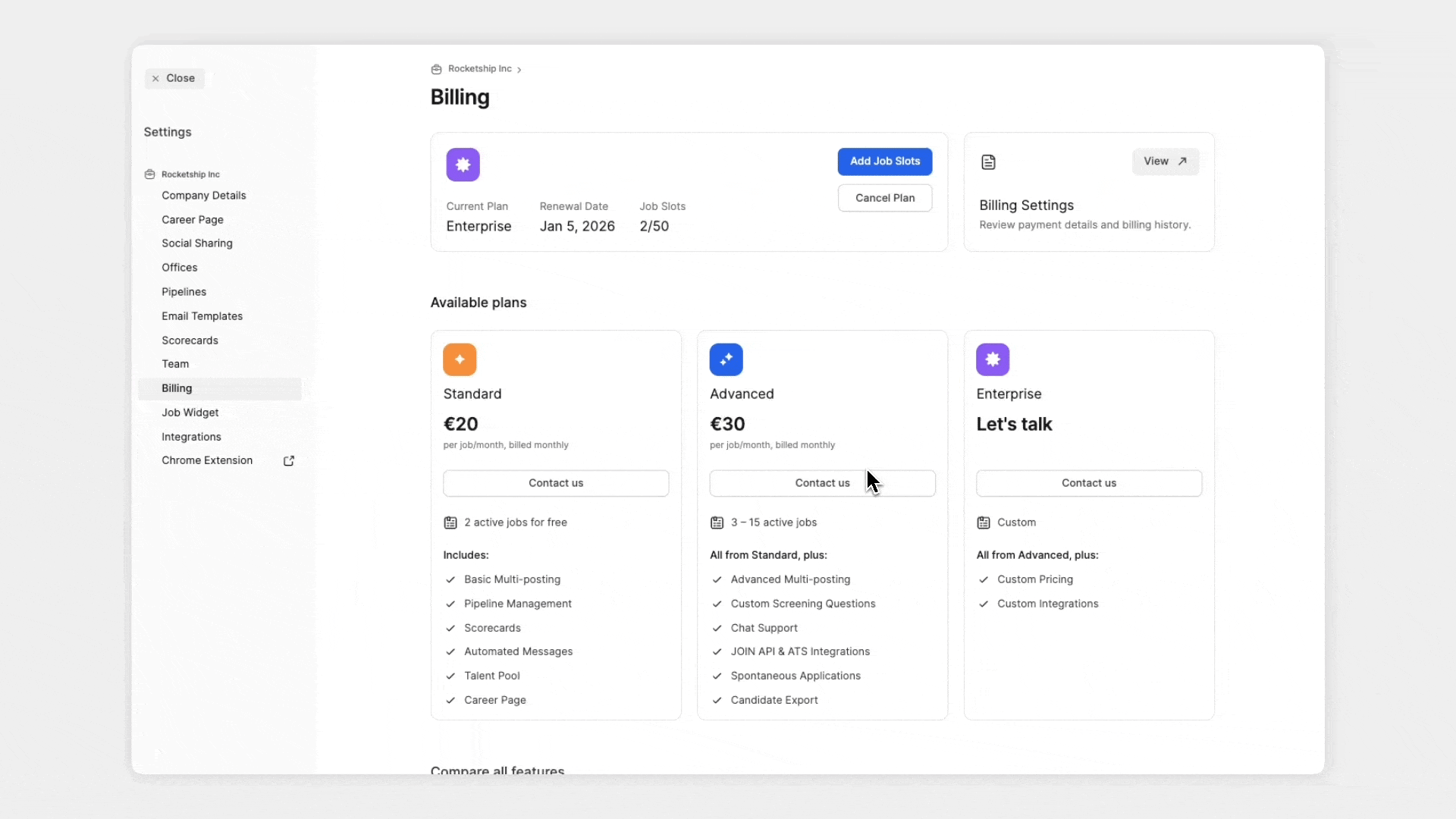The width and height of the screenshot is (1456, 819).
Task: Select Integrations in the settings sidebar
Action: 191,437
